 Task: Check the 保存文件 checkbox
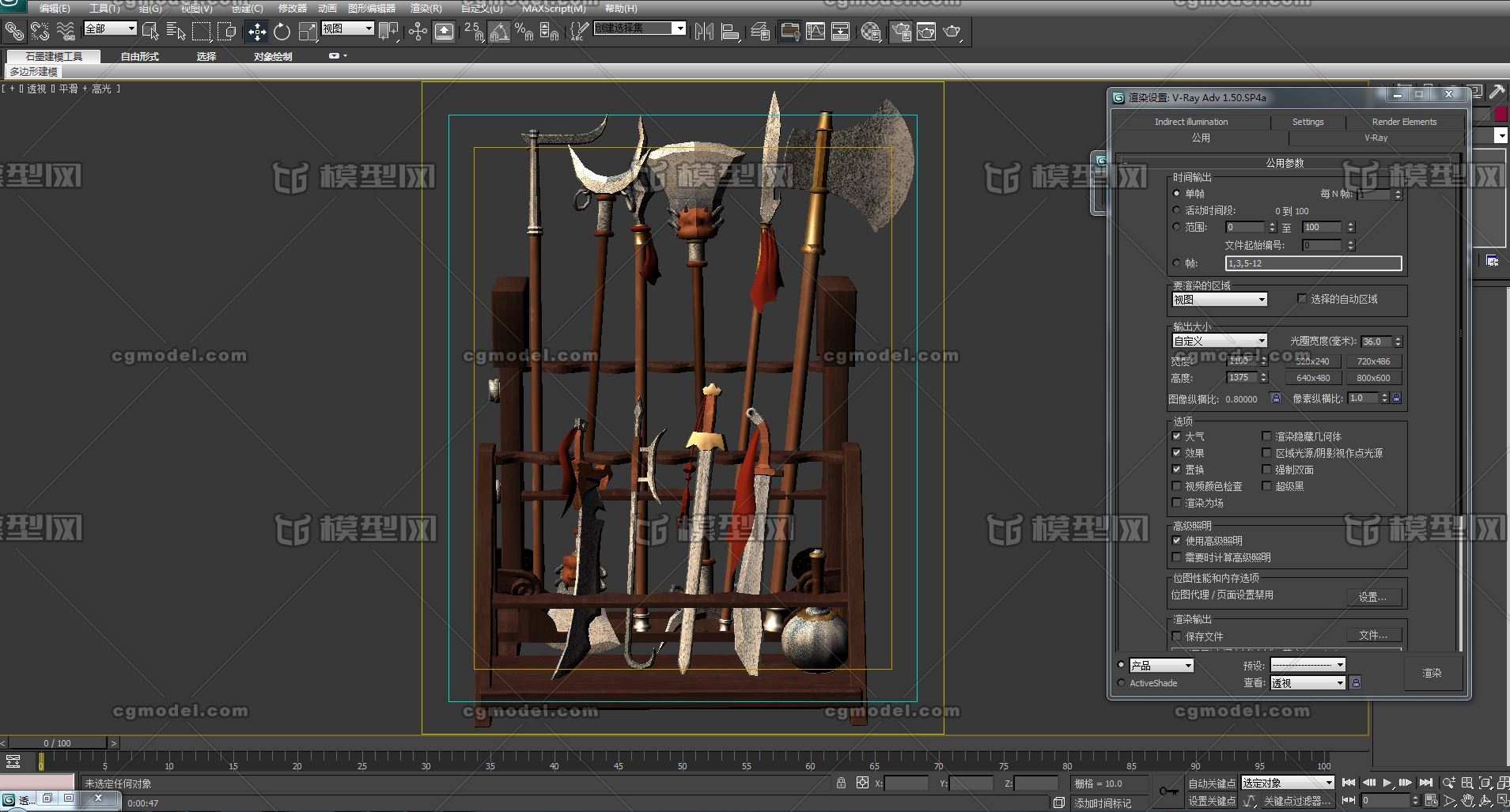(x=1177, y=636)
